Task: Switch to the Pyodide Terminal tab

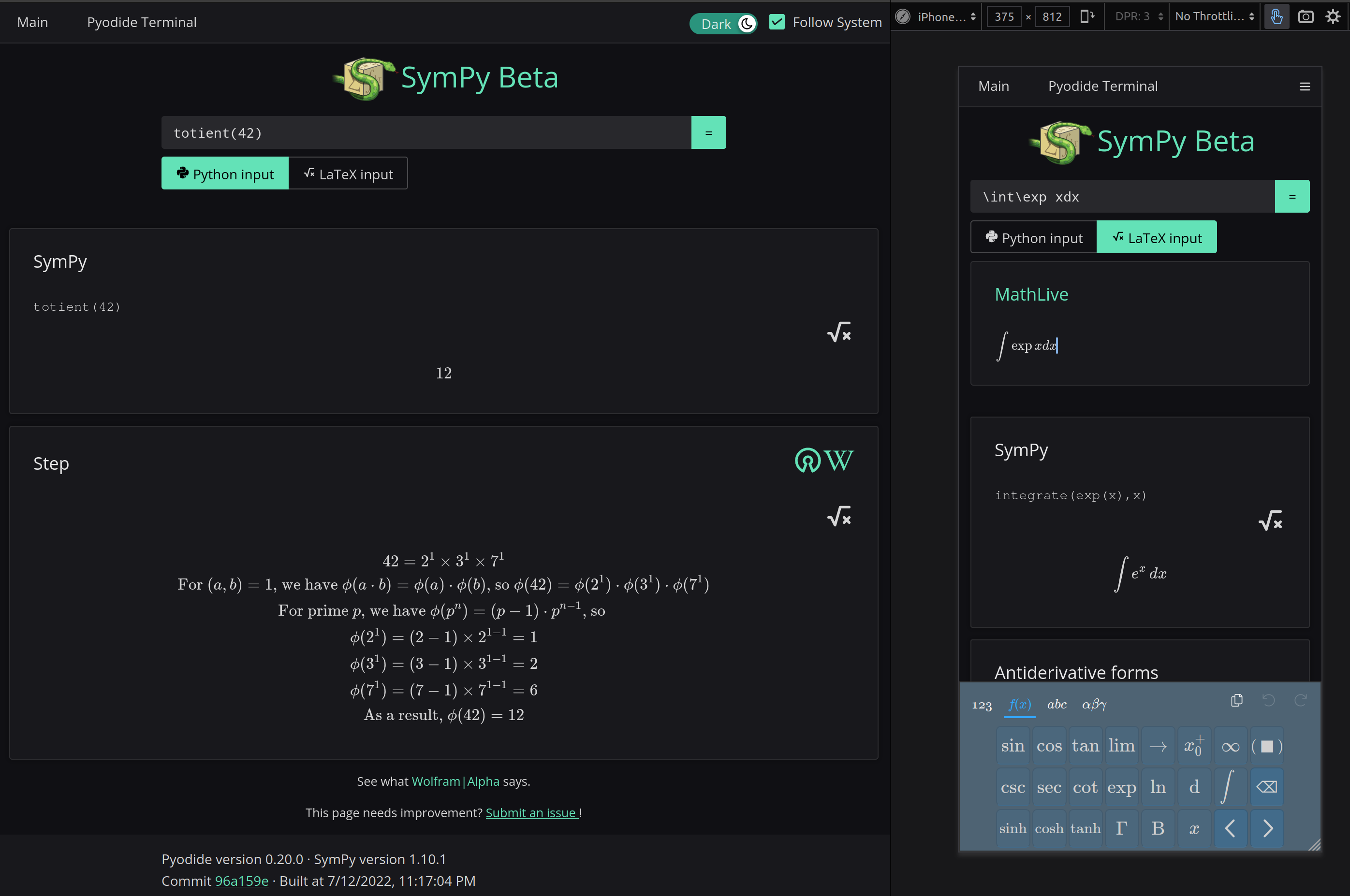Action: [142, 22]
